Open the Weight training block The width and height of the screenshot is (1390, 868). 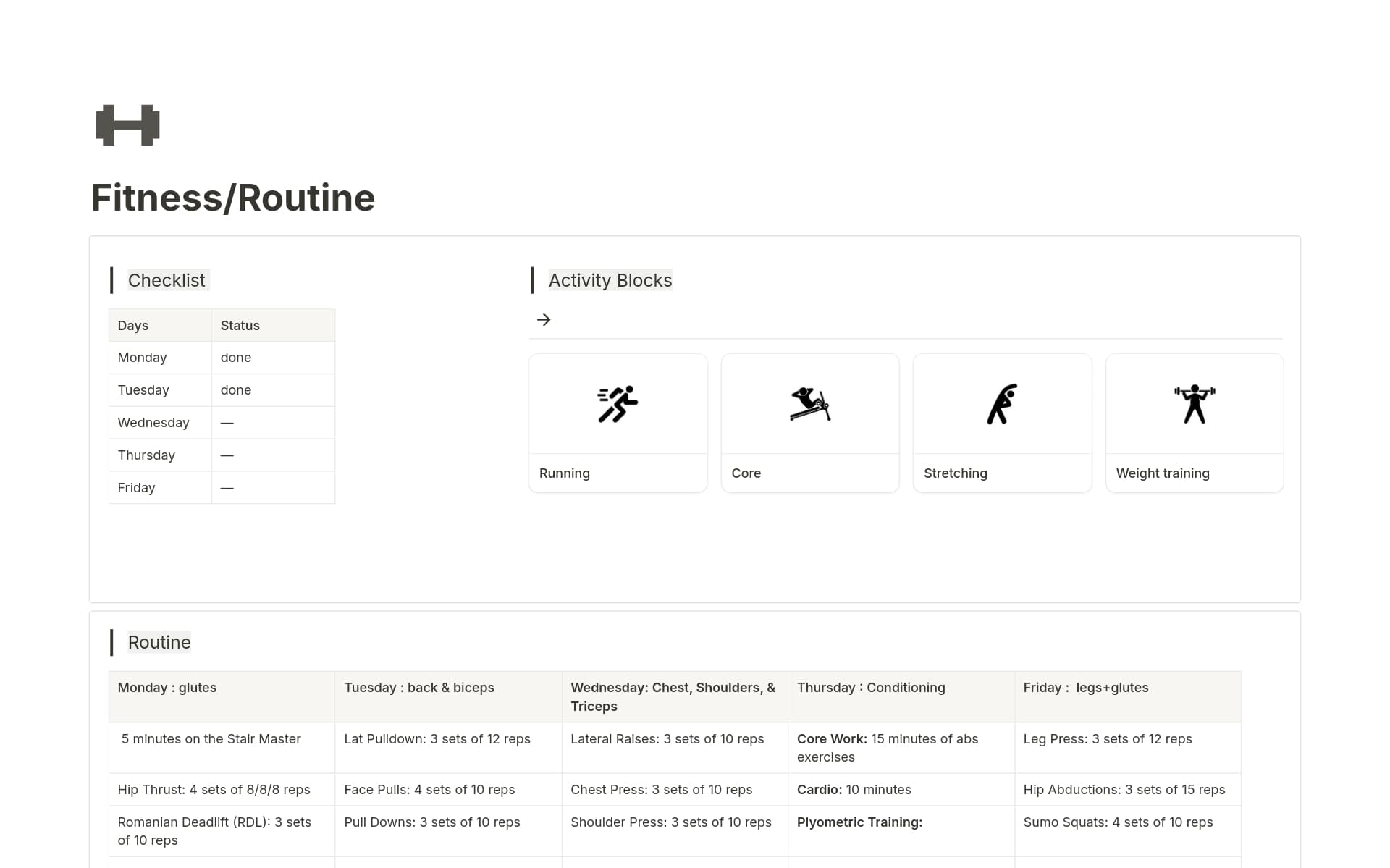1194,423
